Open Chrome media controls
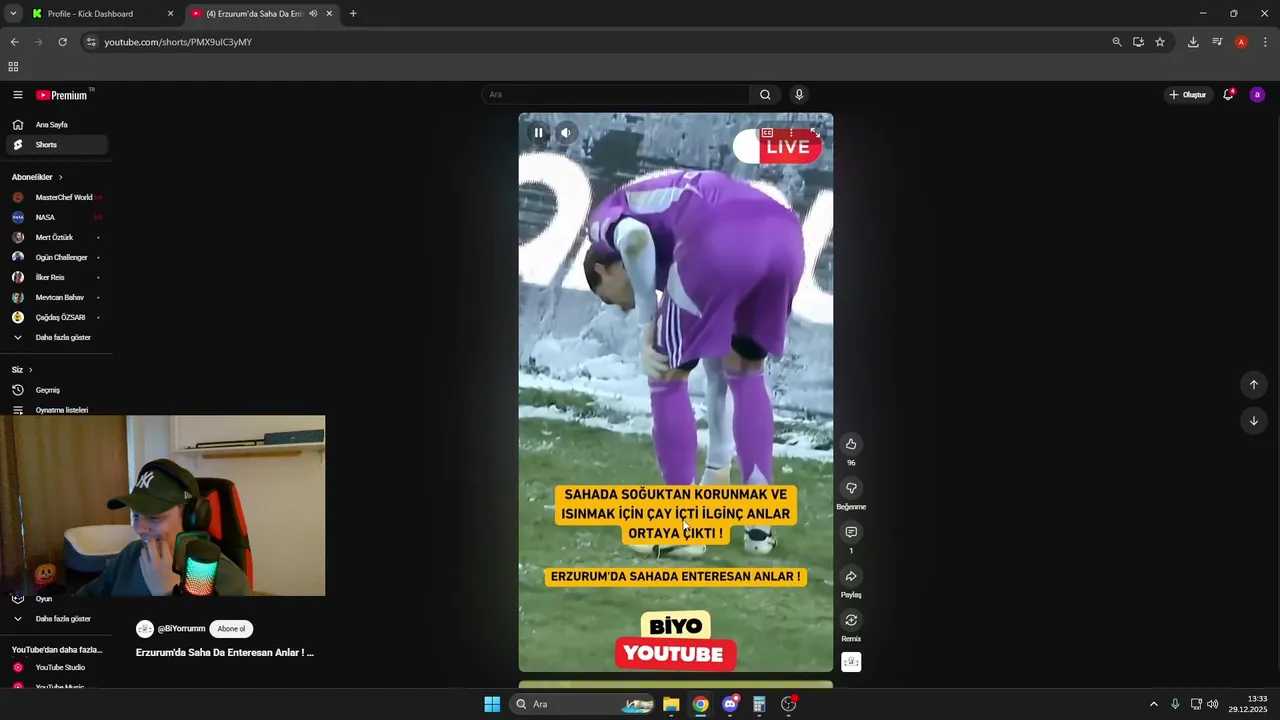Screen dimensions: 1280x720 (1217, 42)
